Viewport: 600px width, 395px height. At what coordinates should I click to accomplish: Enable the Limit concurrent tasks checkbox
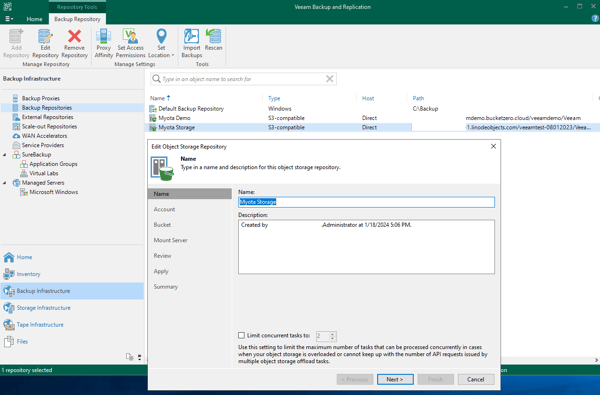point(241,336)
